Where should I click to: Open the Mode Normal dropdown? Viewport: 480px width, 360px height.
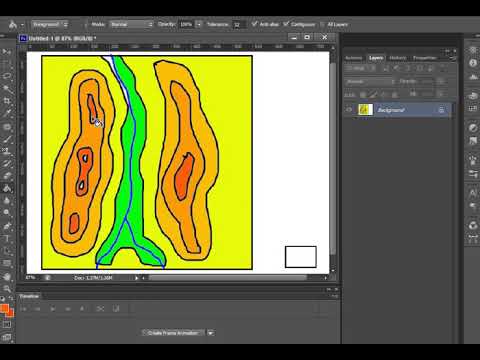click(131, 24)
